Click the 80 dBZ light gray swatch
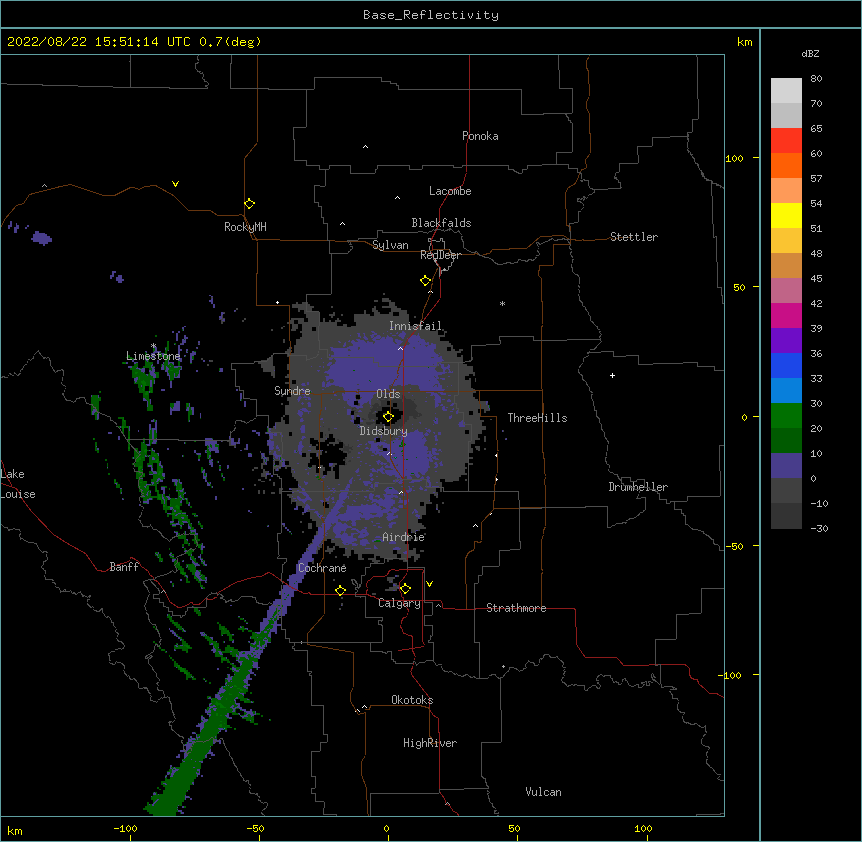The width and height of the screenshot is (862, 842). 786,91
